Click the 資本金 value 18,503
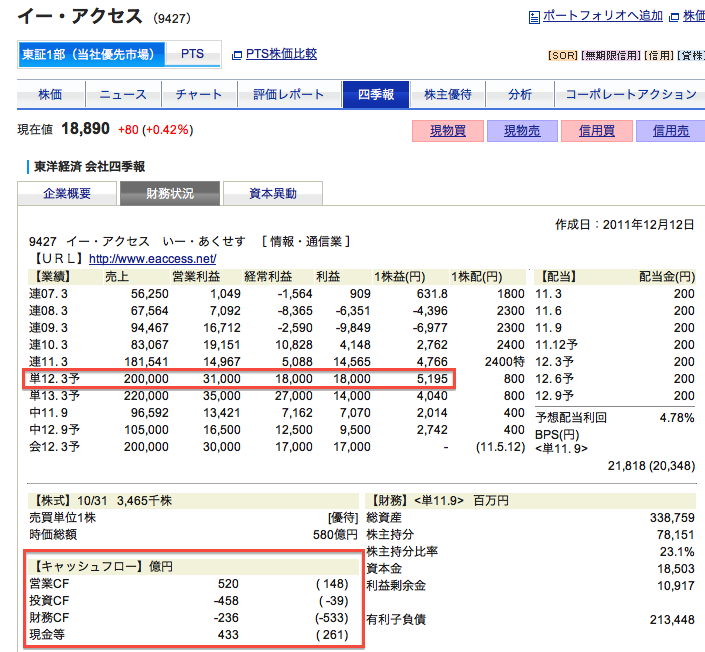The width and height of the screenshot is (705, 652). 676,569
